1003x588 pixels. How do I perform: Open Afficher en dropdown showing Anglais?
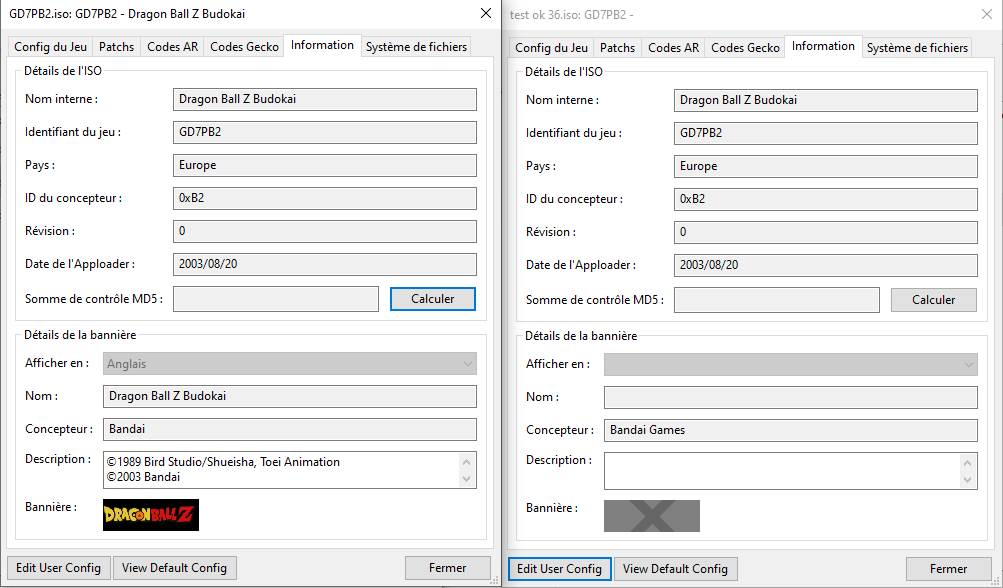[x=290, y=364]
